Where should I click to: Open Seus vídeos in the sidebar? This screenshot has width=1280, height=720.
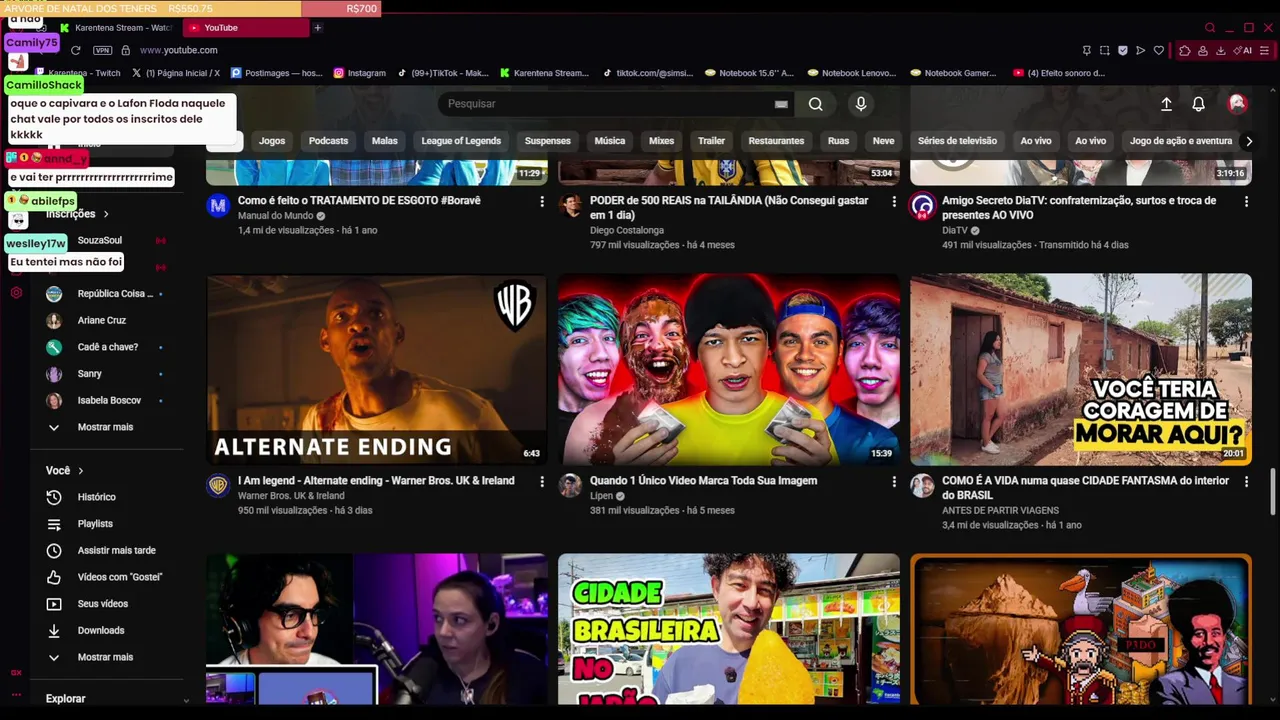[x=103, y=604]
